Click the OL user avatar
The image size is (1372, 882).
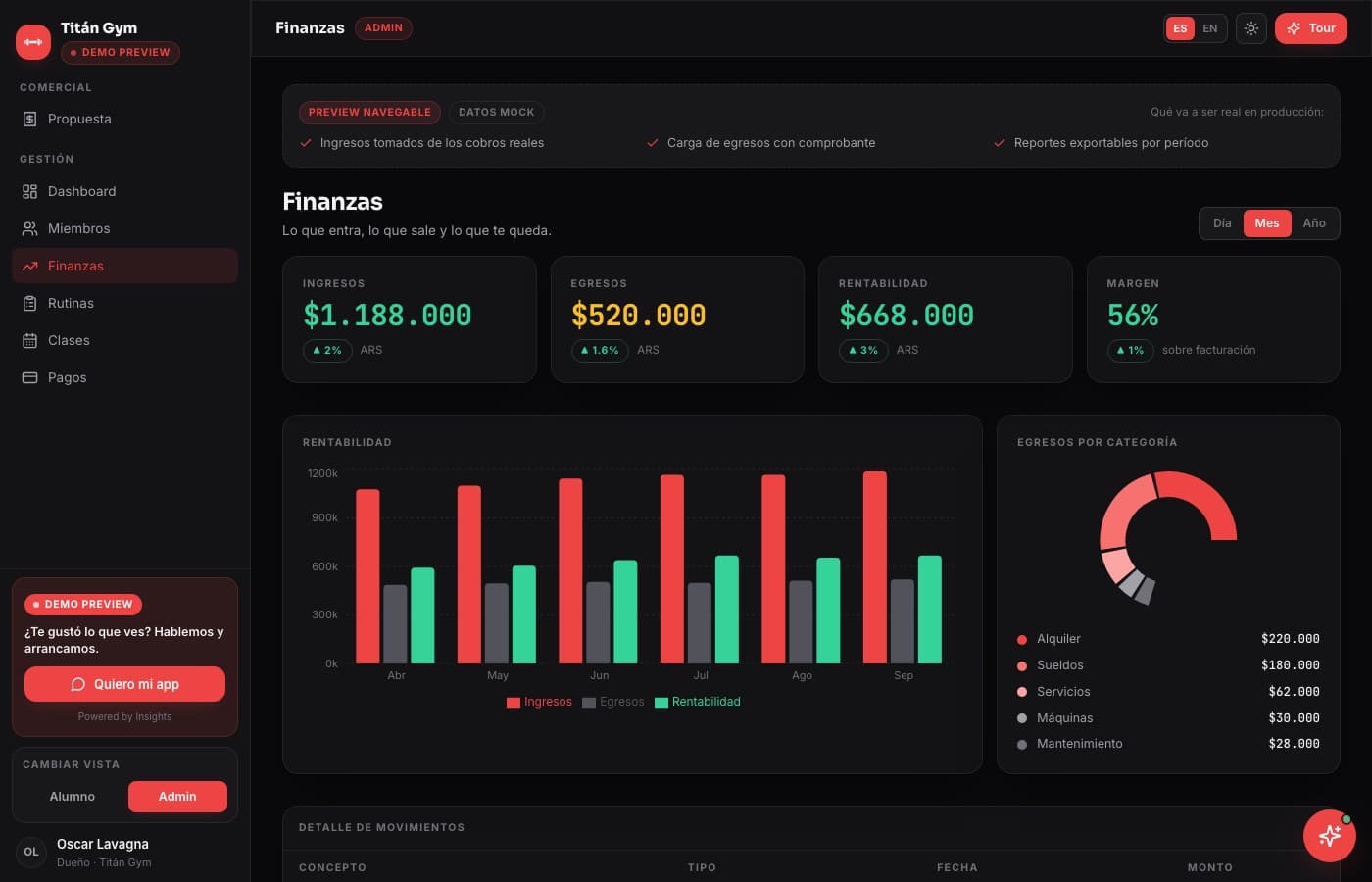31,852
